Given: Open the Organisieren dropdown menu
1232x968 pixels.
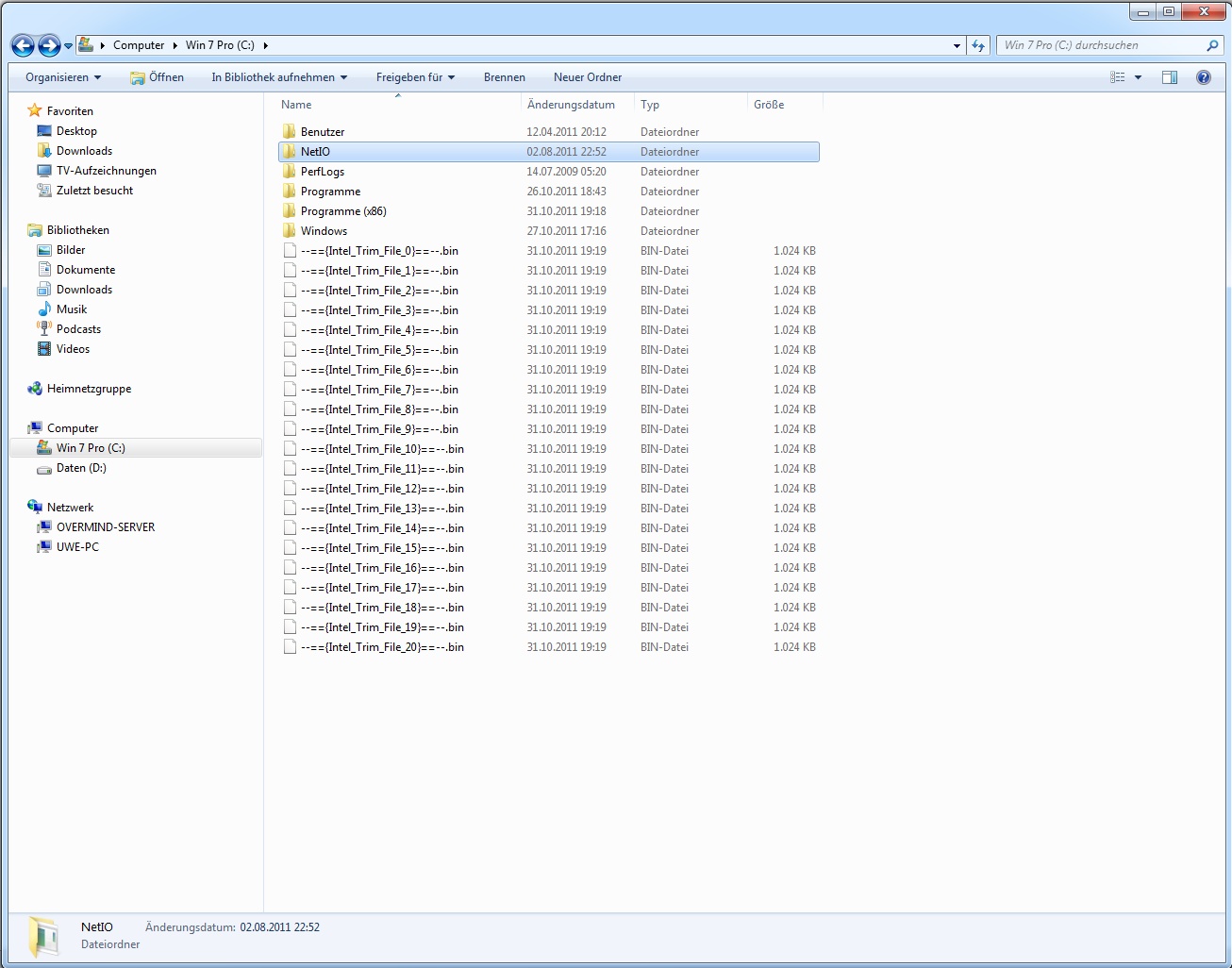Looking at the screenshot, I should click(x=62, y=77).
